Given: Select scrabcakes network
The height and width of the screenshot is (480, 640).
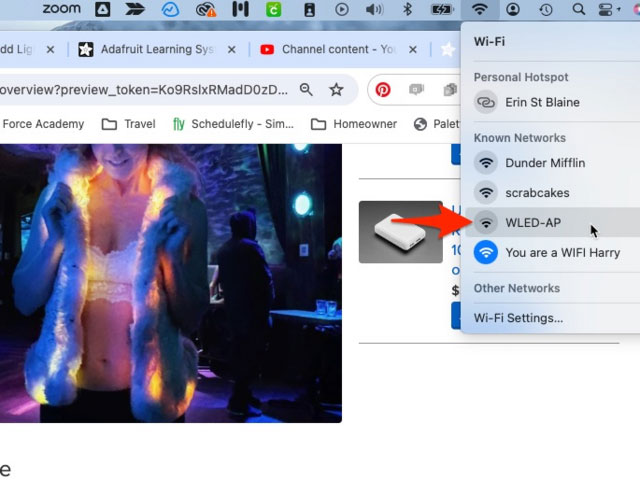Looking at the screenshot, I should click(x=553, y=193).
